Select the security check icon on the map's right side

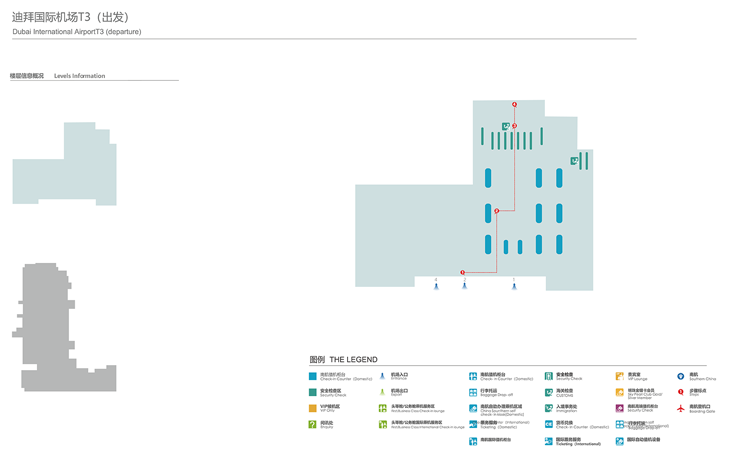(x=575, y=160)
